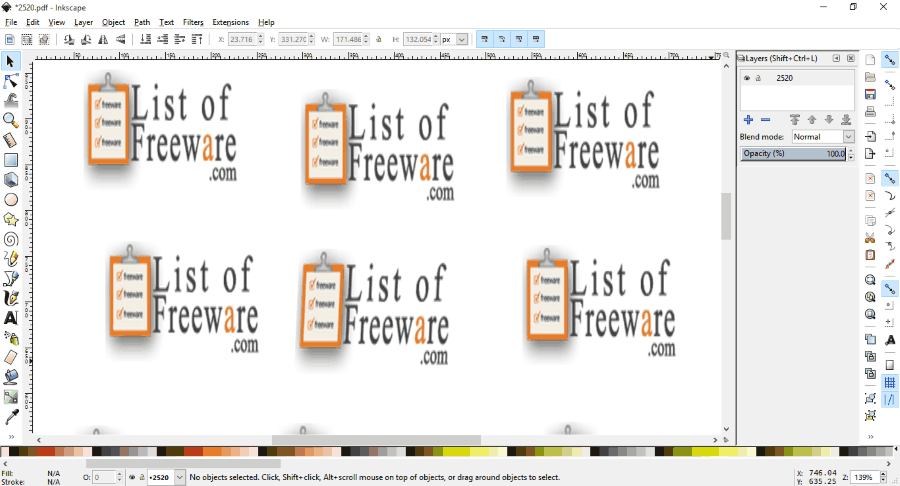Viewport: 900px width, 486px height.
Task: Delete current layer with minus button
Action: 765,120
